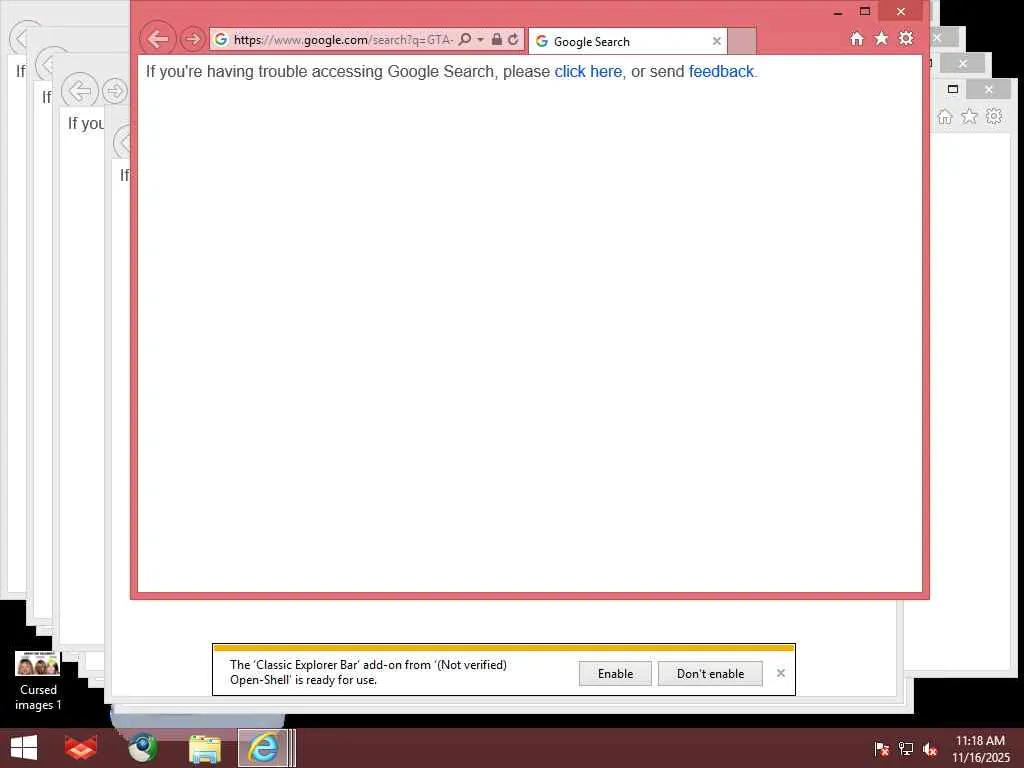The height and width of the screenshot is (768, 1024).
Task: Open File Explorer from the taskbar
Action: 204,748
